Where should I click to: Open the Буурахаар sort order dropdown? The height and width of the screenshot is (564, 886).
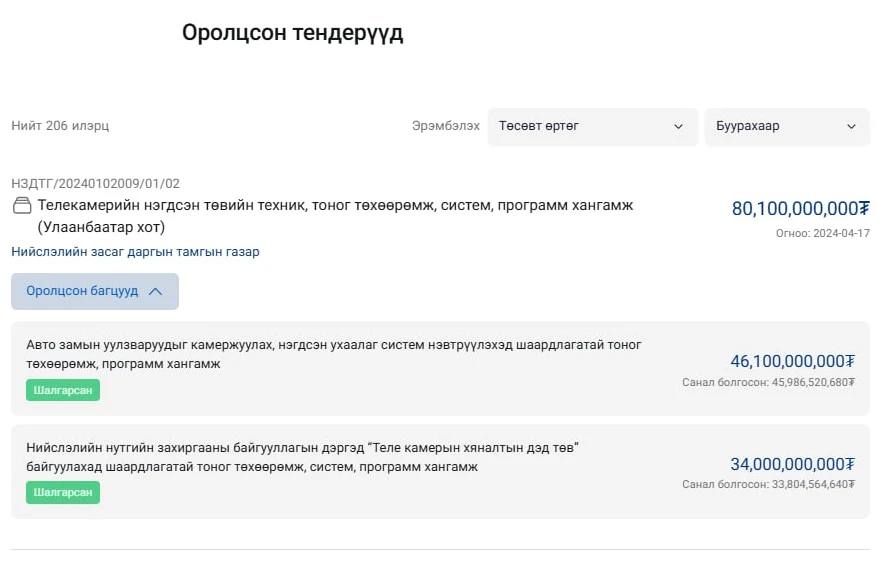coord(786,127)
